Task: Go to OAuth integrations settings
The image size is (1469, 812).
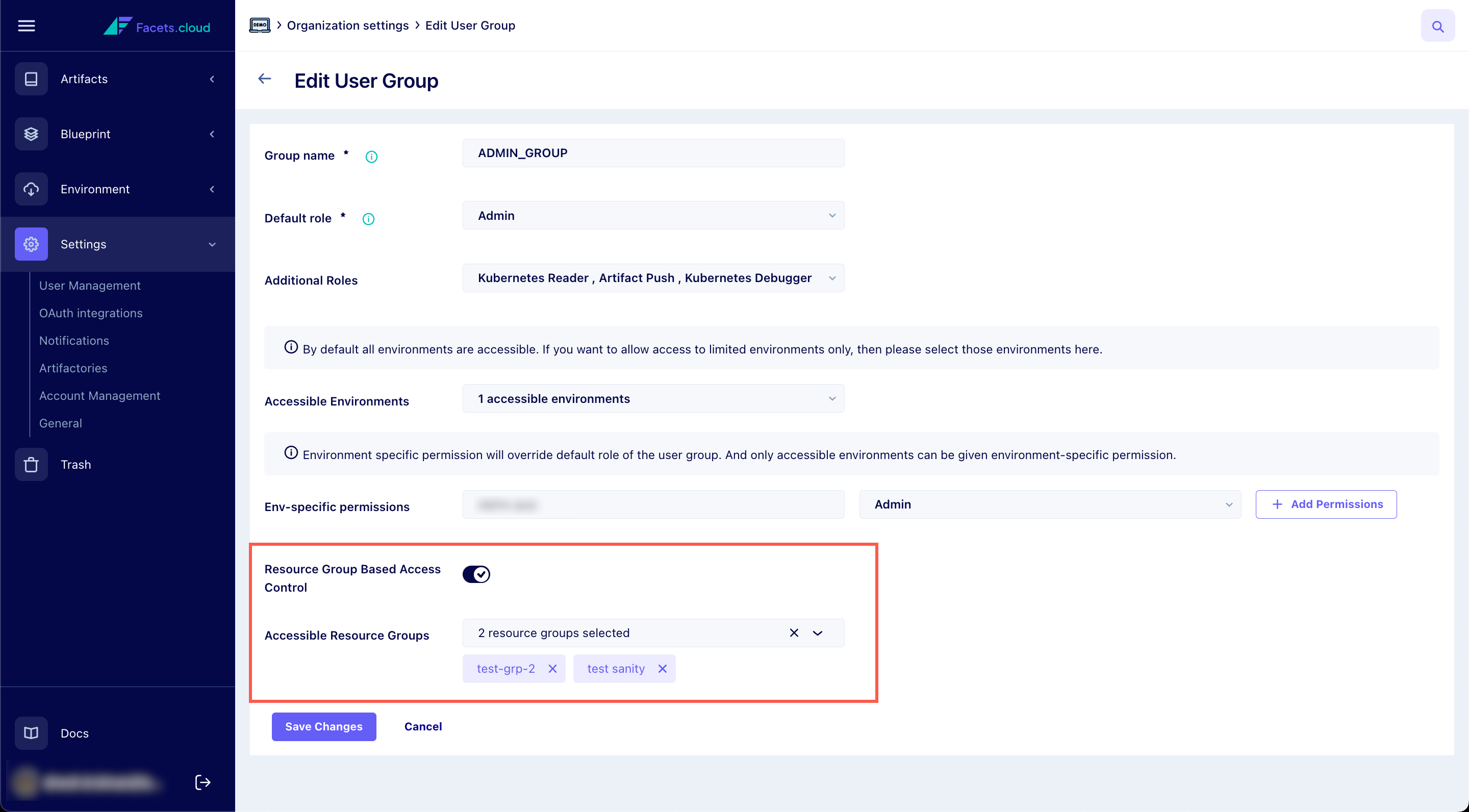Action: (x=91, y=313)
